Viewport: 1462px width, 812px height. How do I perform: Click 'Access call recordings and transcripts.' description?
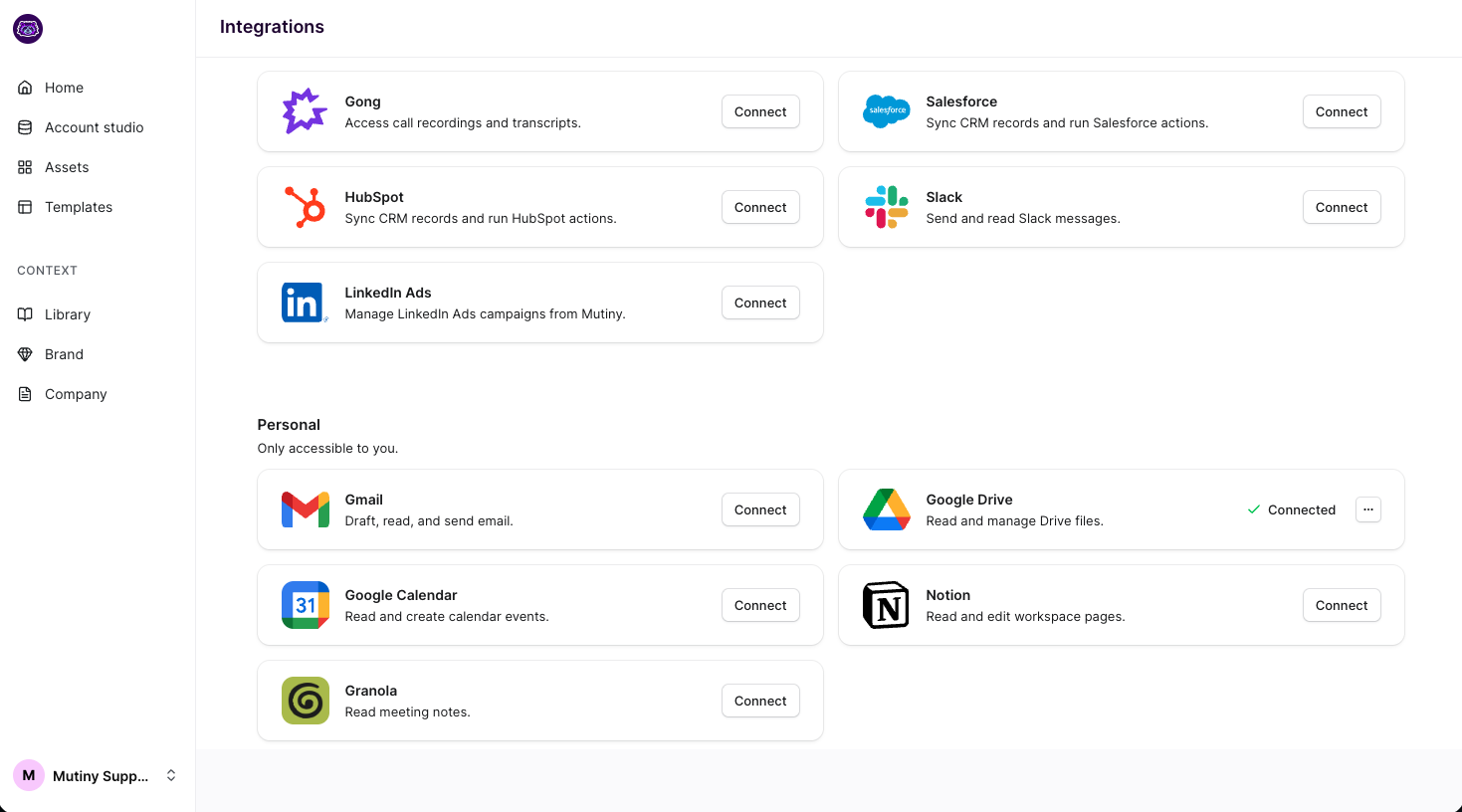(x=463, y=123)
